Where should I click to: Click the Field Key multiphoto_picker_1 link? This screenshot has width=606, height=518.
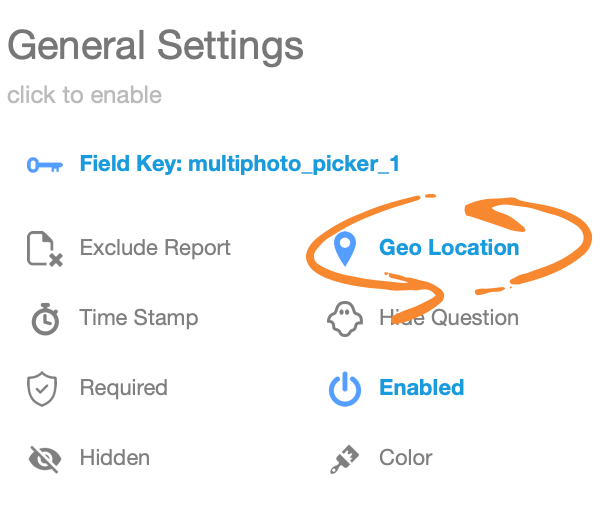pyautogui.click(x=240, y=164)
